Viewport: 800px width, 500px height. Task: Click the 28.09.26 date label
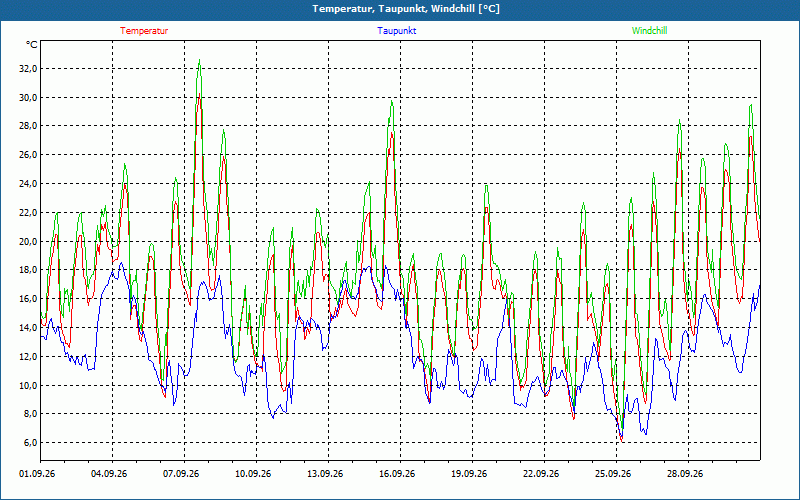685,474
